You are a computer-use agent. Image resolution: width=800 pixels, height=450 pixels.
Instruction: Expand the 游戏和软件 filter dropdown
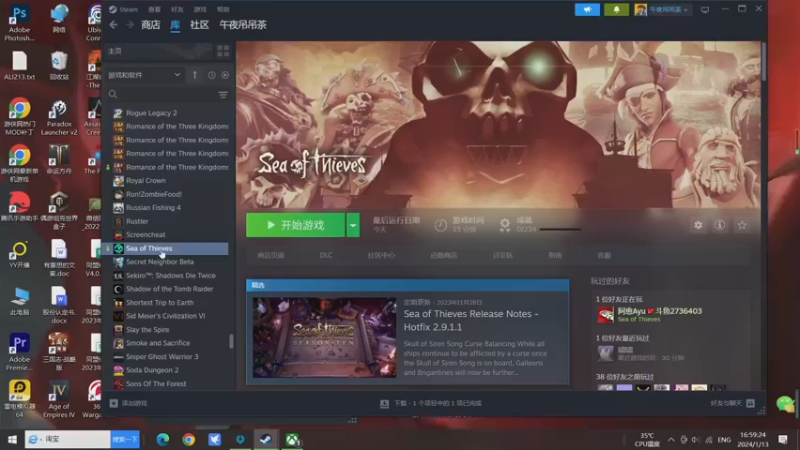(144, 75)
